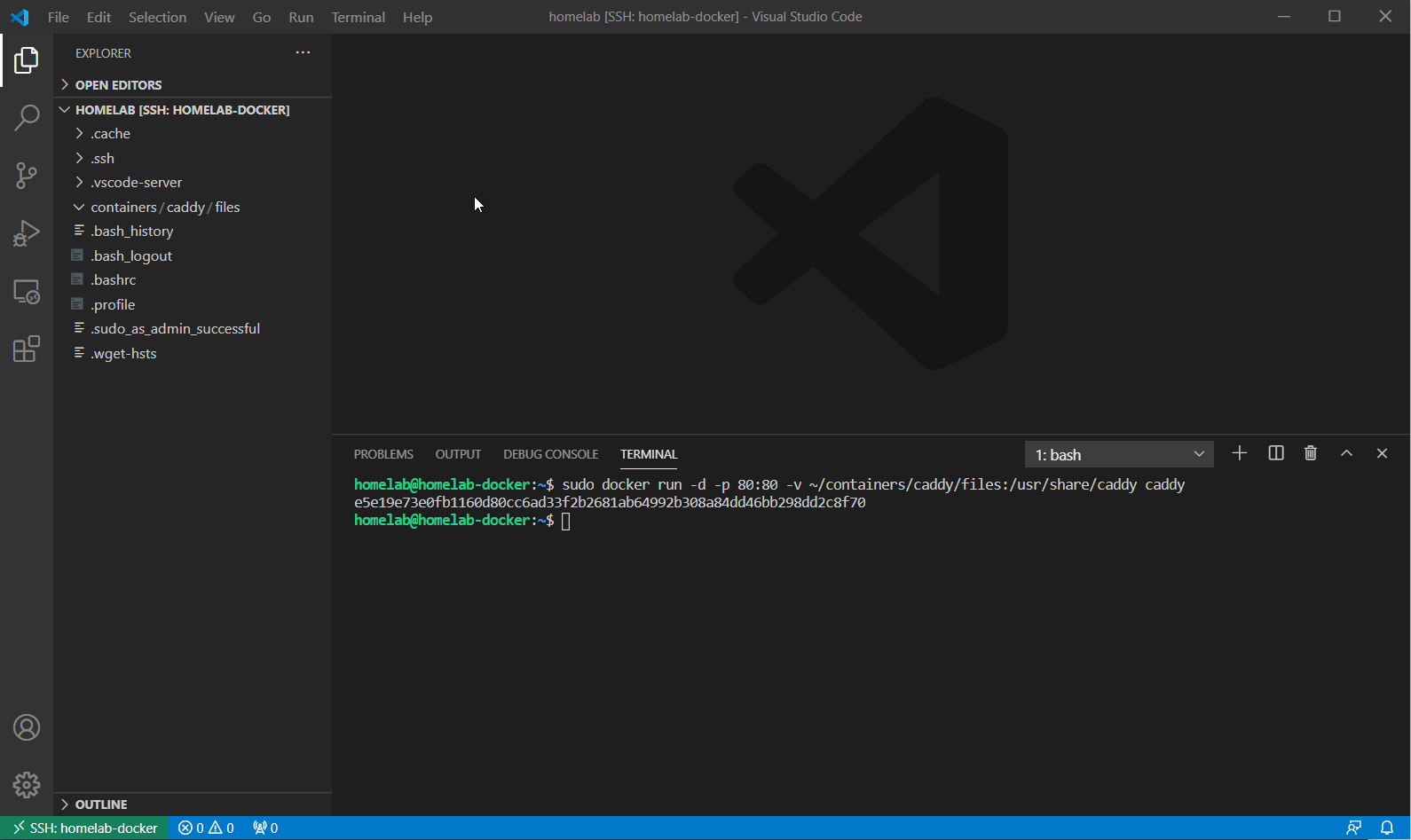The width and height of the screenshot is (1411, 840).
Task: Click the VS Code logo in title bar
Action: (x=20, y=17)
